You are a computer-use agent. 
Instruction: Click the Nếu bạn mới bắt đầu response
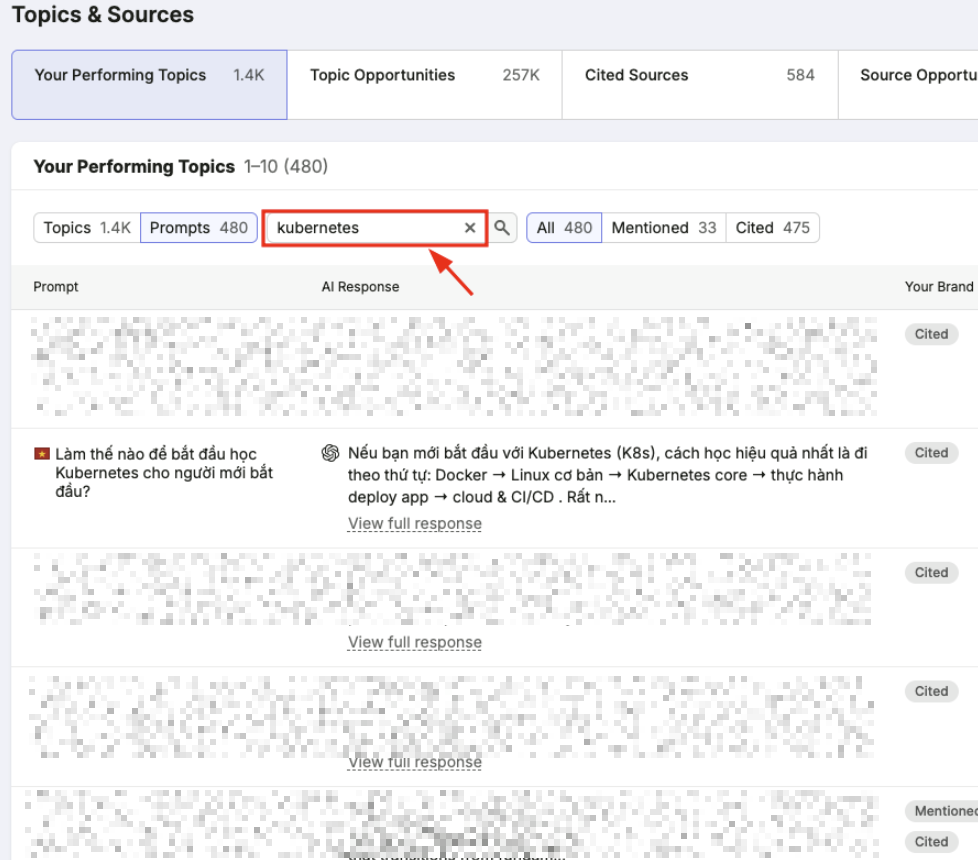pyautogui.click(x=608, y=475)
